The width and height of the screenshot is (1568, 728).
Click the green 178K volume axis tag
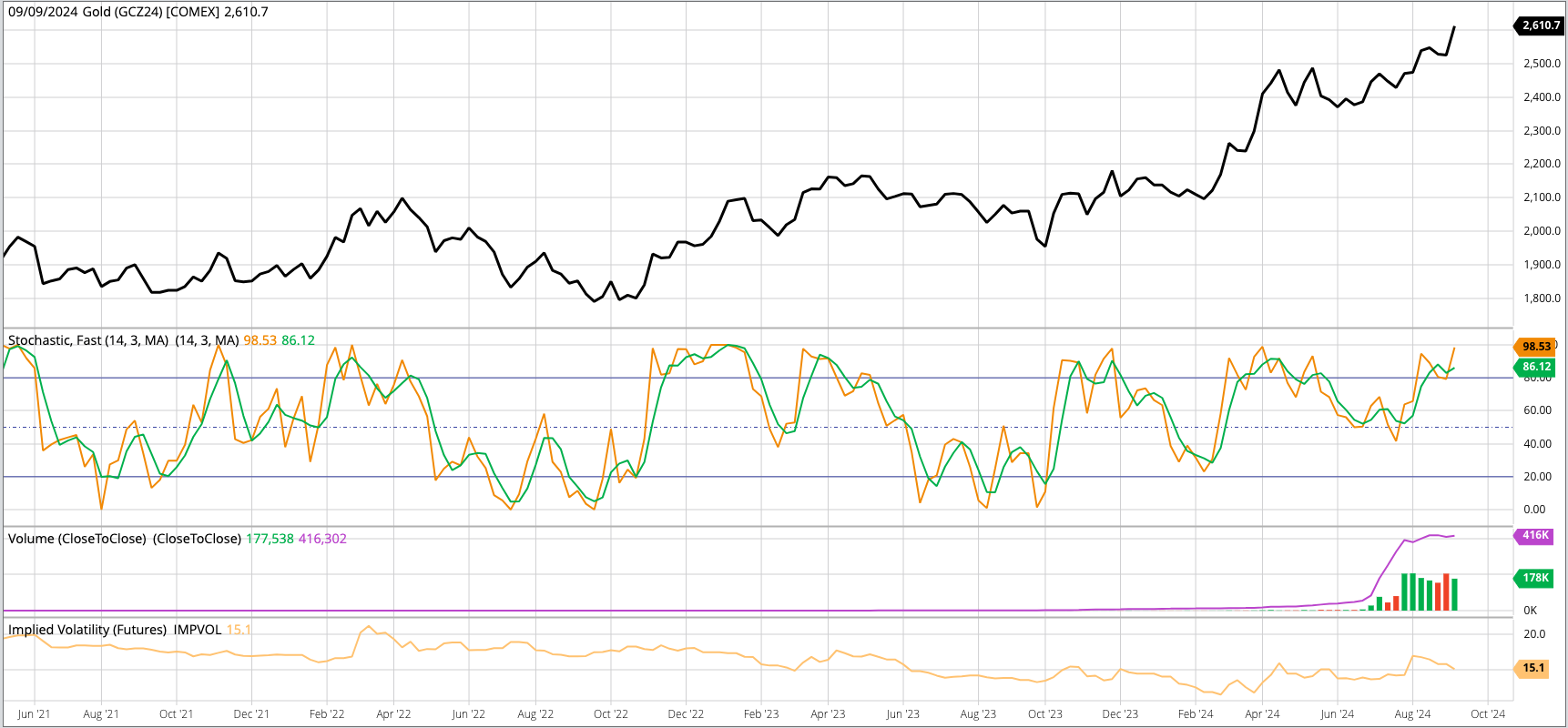[x=1535, y=578]
